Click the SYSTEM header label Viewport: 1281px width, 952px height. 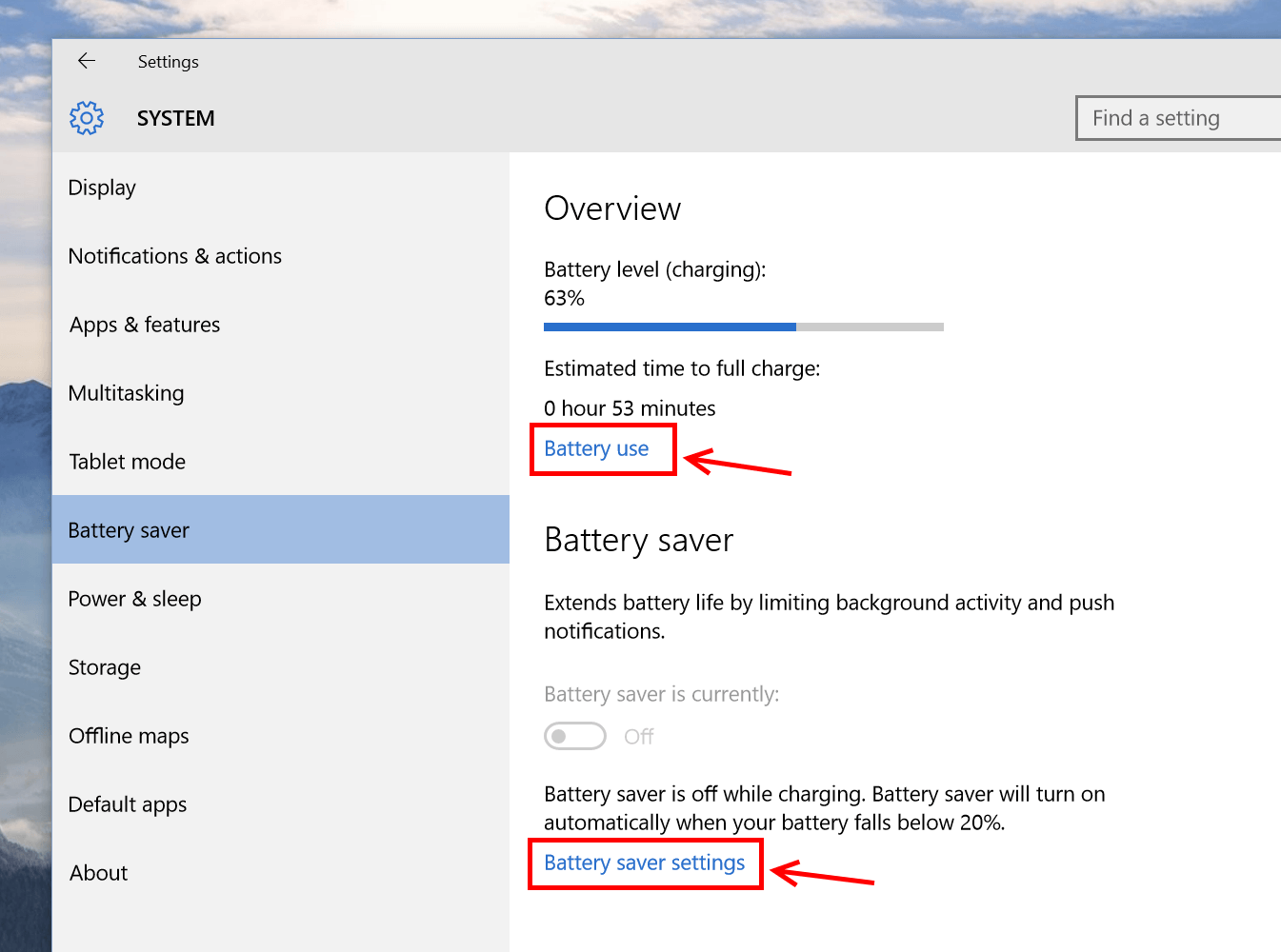click(176, 118)
